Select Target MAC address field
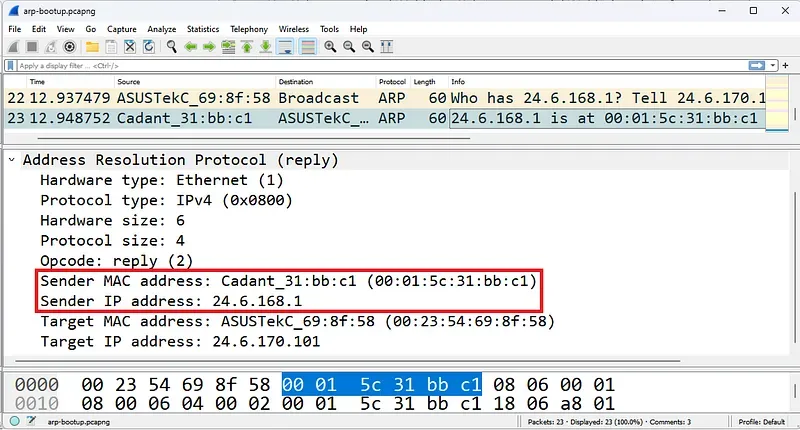The image size is (800, 430). (x=297, y=321)
